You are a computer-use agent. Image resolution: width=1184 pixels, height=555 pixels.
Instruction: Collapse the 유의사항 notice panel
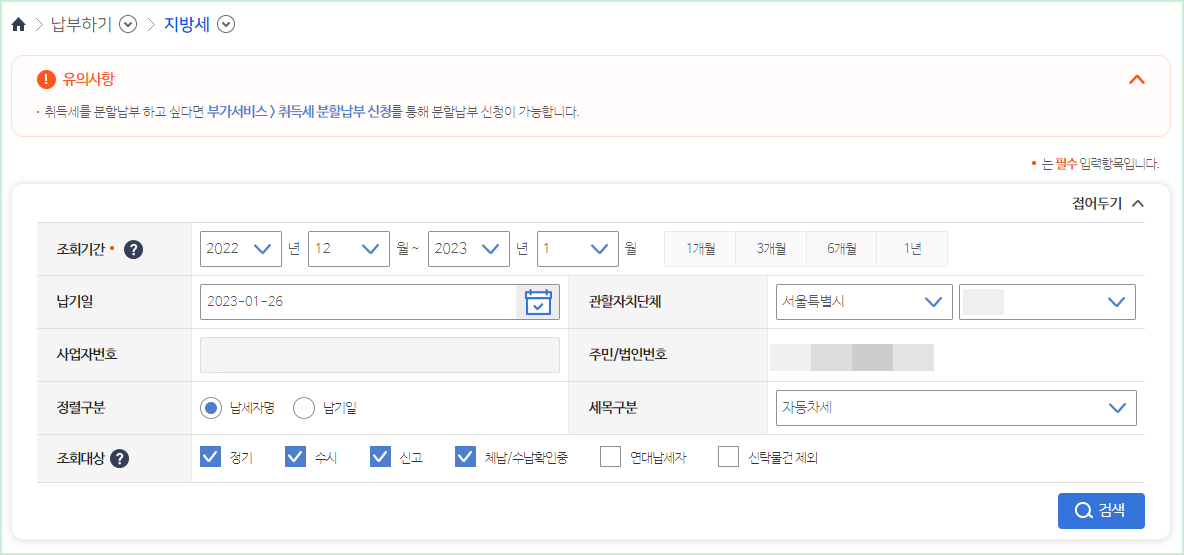click(1136, 79)
